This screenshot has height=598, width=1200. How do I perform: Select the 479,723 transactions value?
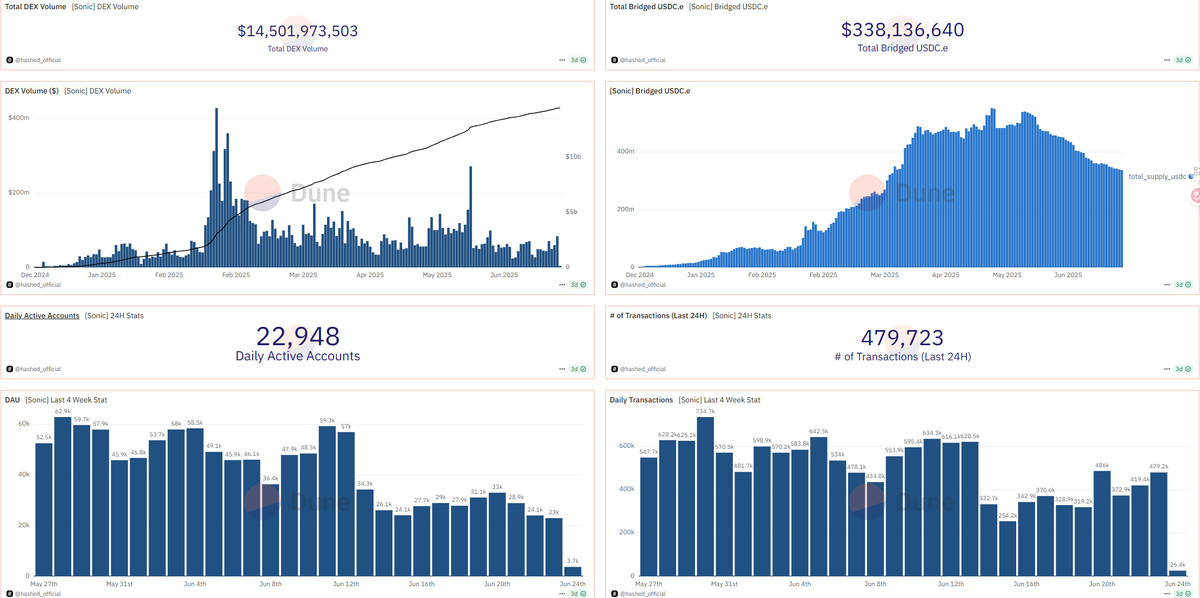click(902, 336)
